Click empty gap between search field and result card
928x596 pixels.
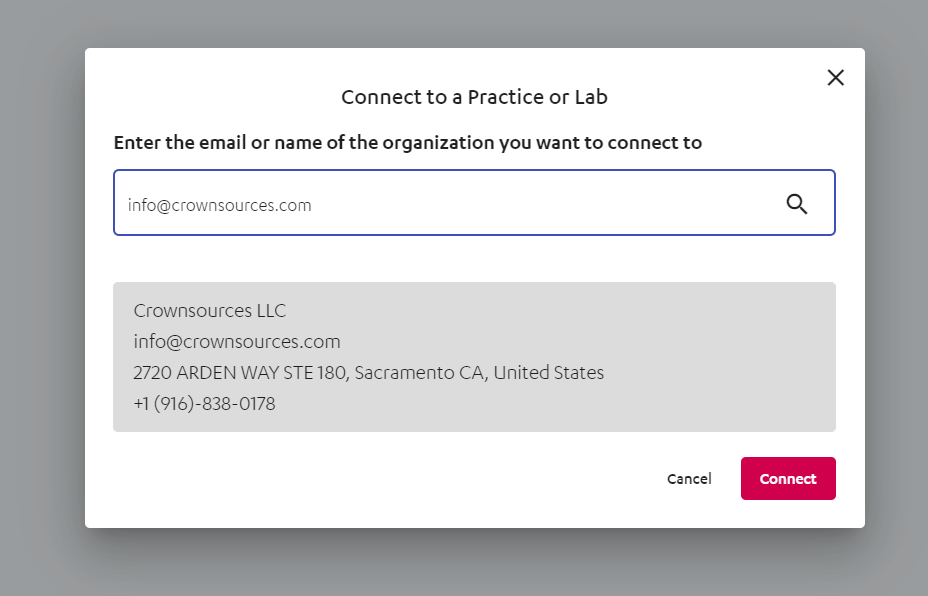point(474,259)
